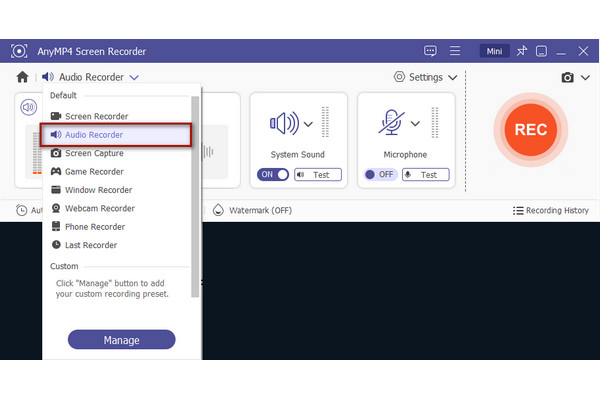The image size is (600, 400).
Task: Click the Settings gear icon
Action: 399,77
